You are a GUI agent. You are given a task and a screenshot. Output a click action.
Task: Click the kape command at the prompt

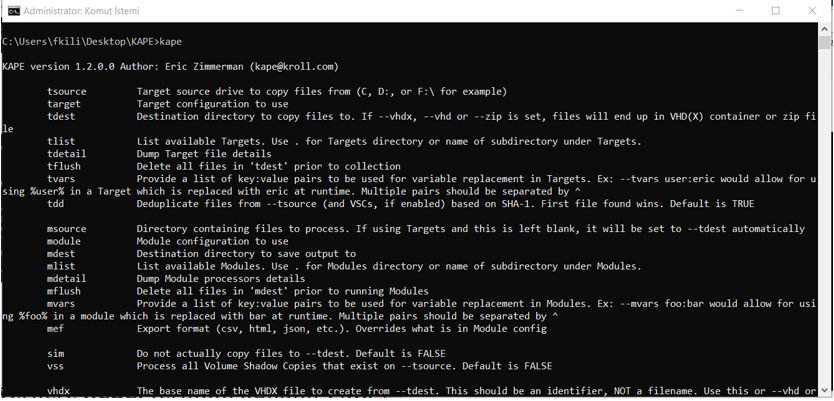click(171, 41)
